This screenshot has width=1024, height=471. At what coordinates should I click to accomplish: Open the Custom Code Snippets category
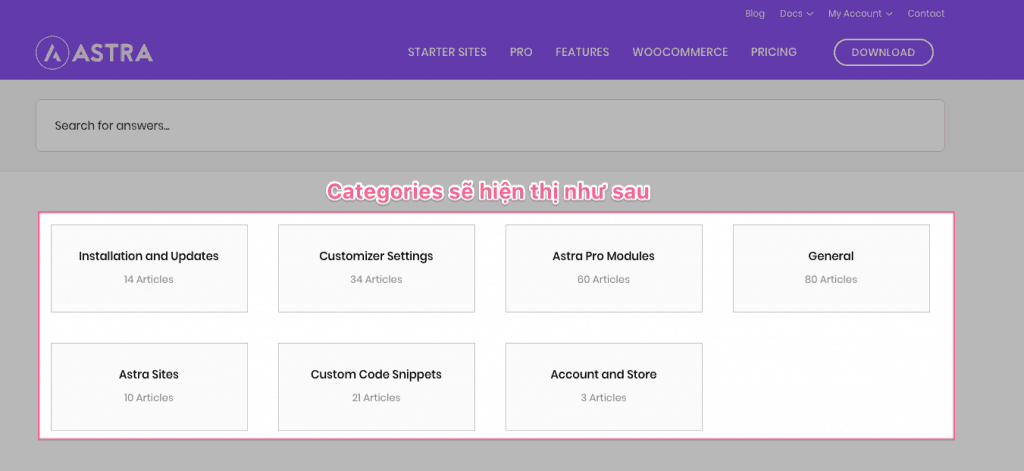376,387
